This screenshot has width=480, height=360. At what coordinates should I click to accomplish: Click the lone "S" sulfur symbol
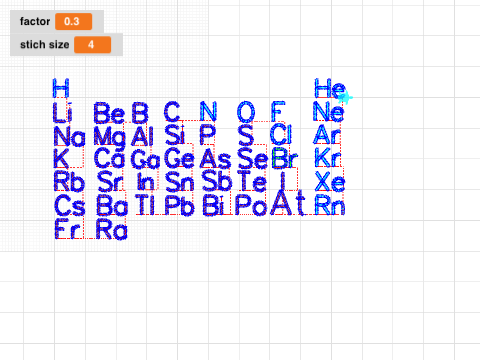pyautogui.click(x=246, y=135)
